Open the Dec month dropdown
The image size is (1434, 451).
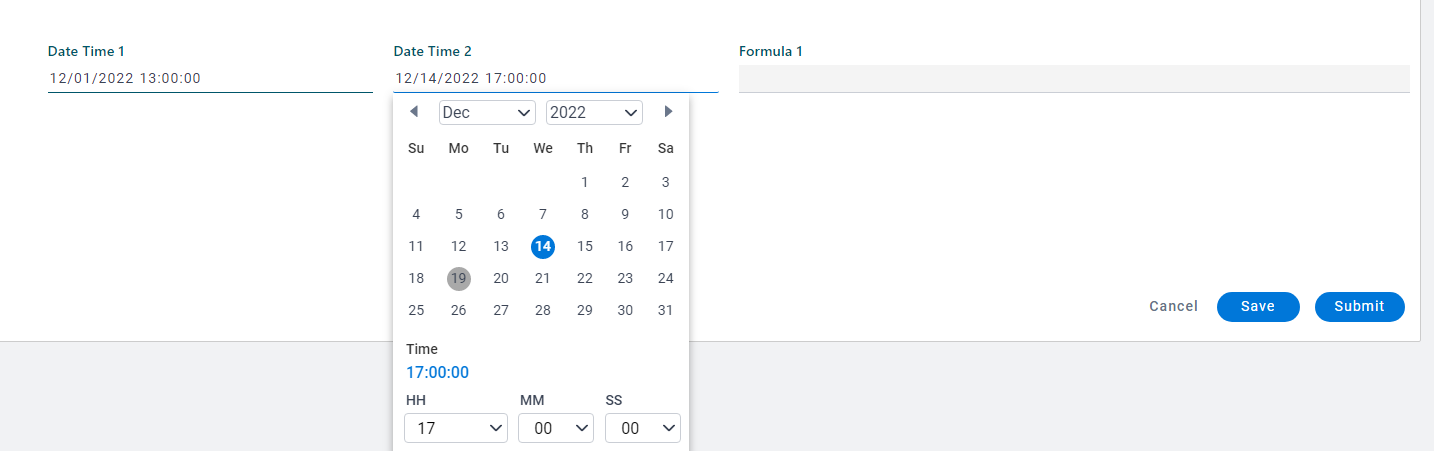(487, 113)
